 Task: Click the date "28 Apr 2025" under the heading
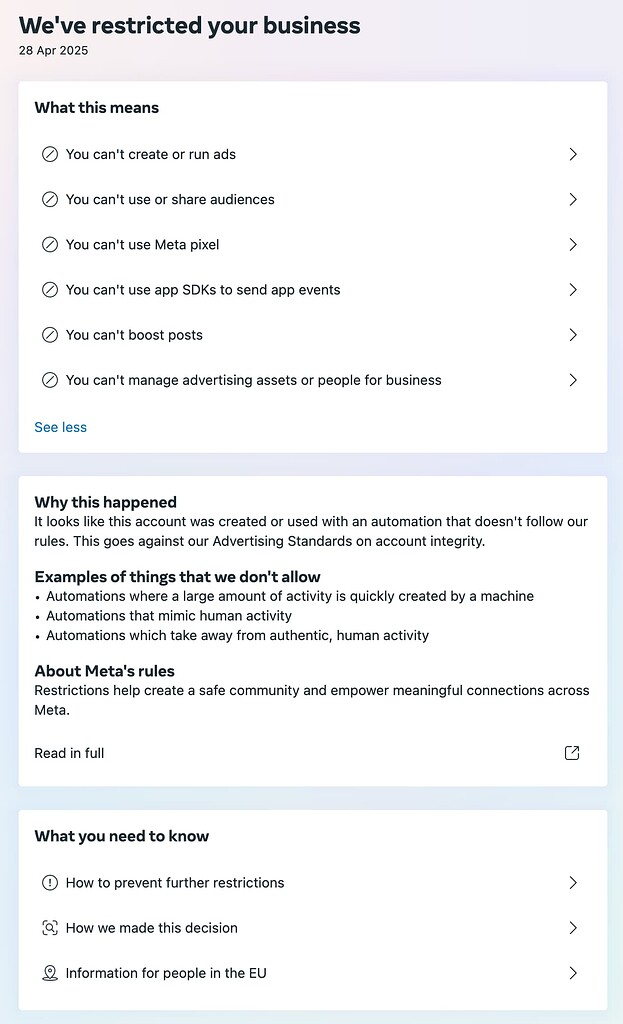52,50
